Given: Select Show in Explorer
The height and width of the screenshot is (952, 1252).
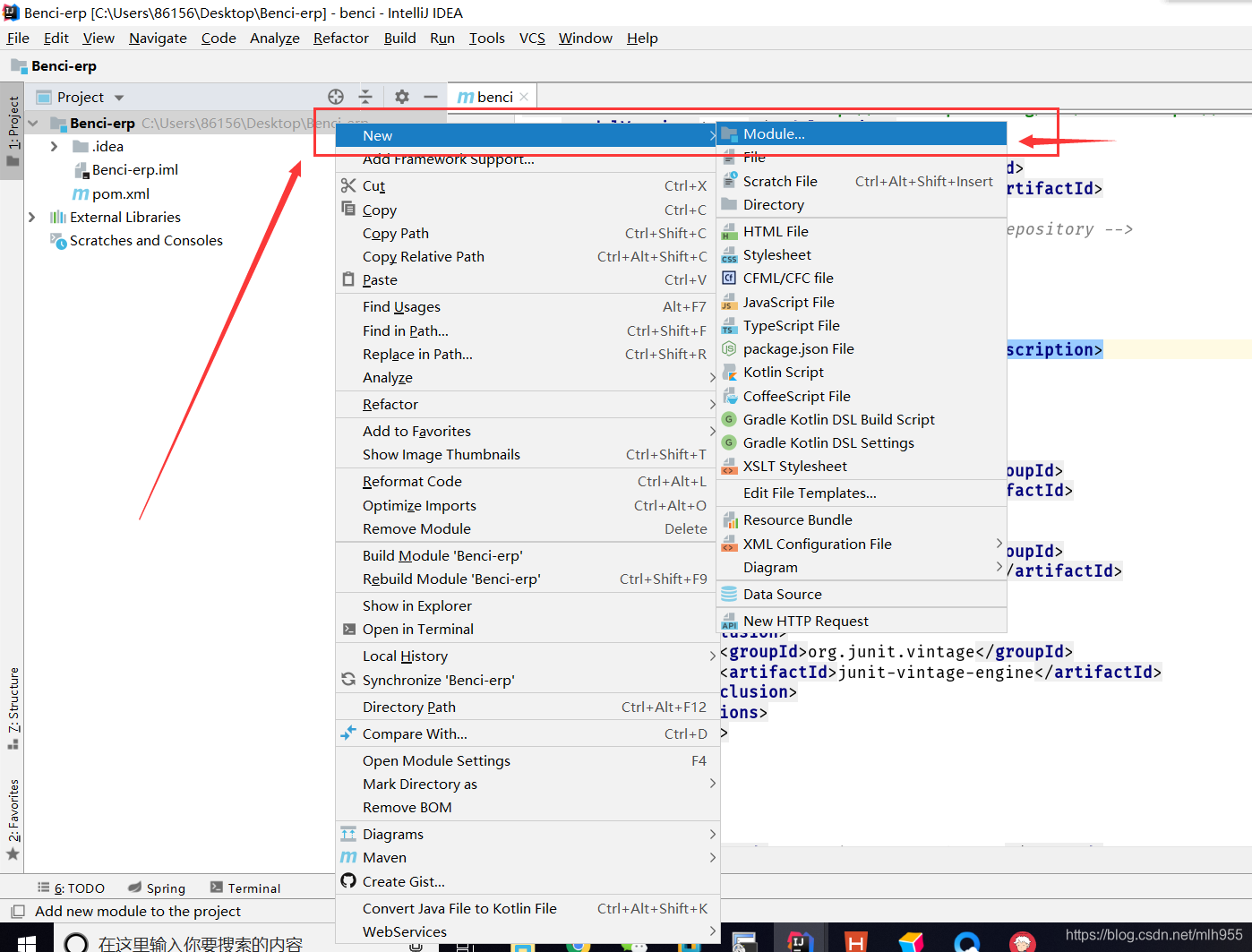Looking at the screenshot, I should pos(527,605).
